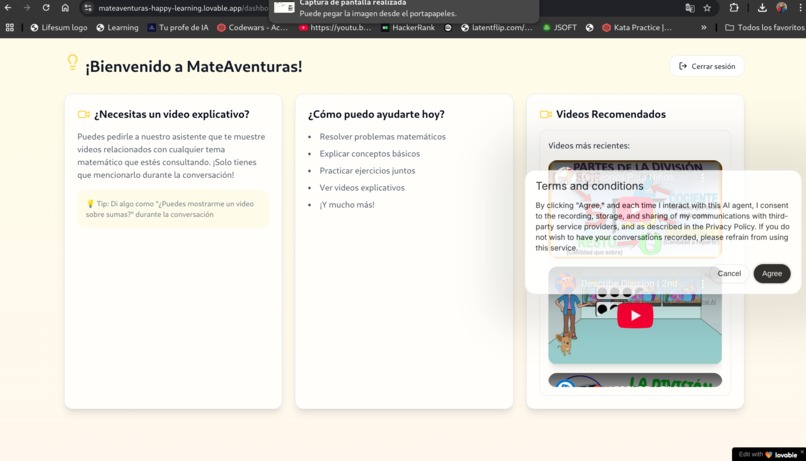Click the list item Ver videos explicativos

coord(362,188)
